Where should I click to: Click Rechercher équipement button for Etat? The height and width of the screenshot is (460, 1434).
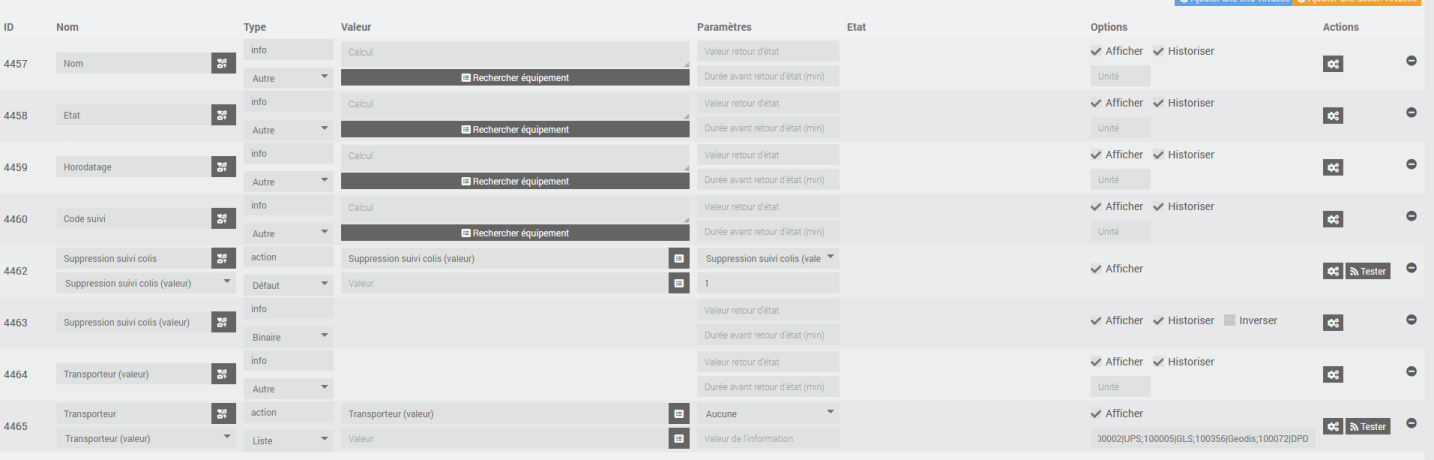point(515,129)
